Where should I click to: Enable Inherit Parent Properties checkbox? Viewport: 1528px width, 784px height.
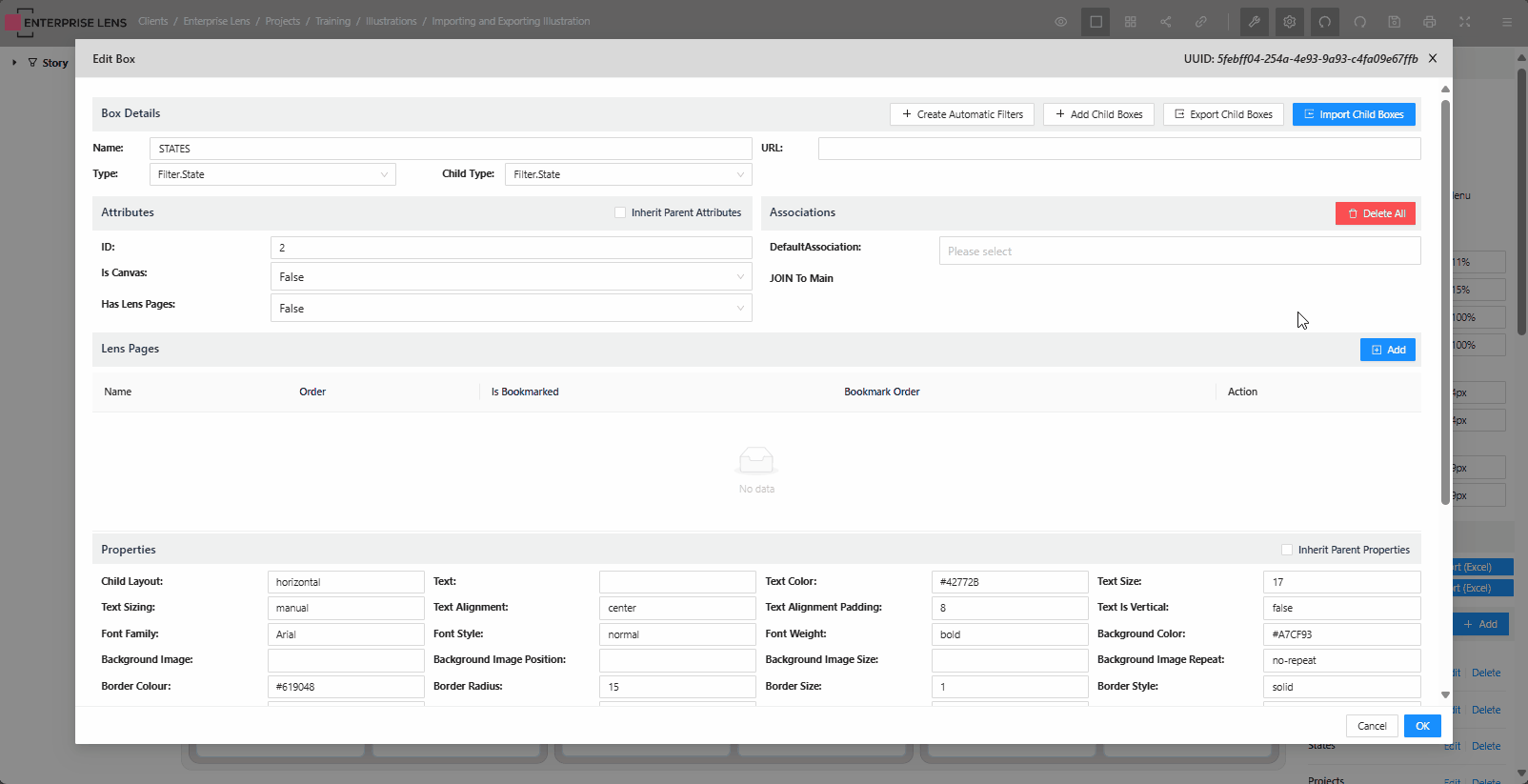pyautogui.click(x=1287, y=550)
